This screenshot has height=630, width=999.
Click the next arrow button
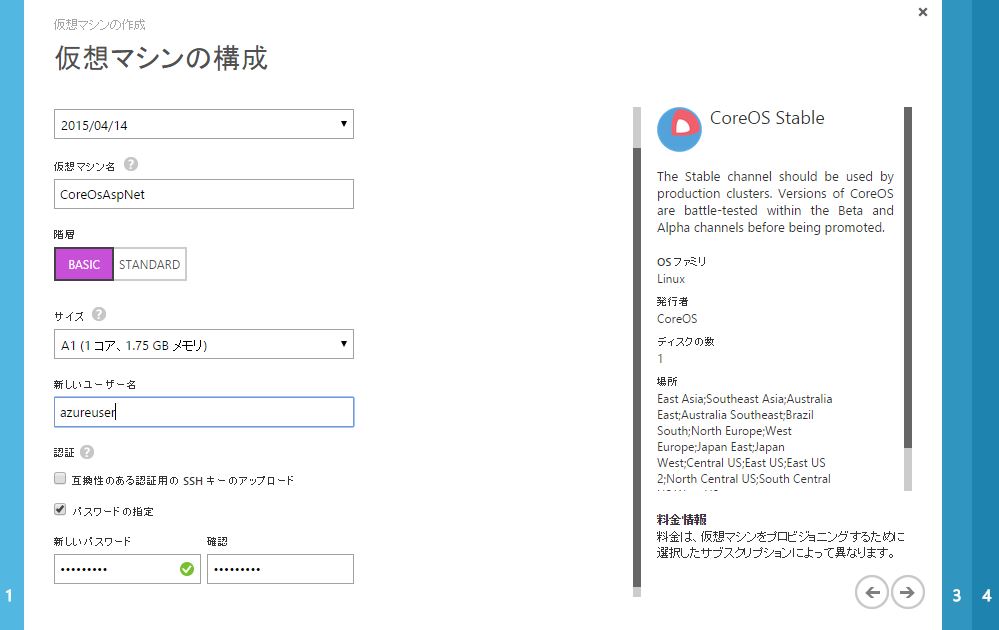coord(907,592)
